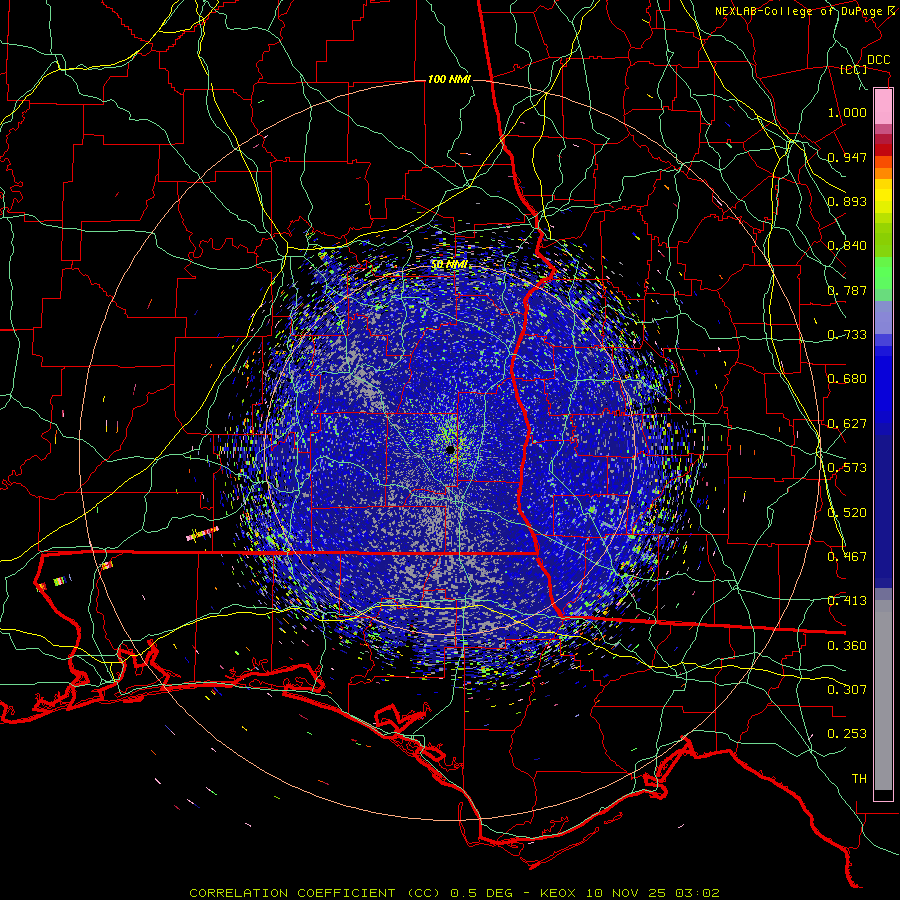Select the 0.893 legend value
900x900 pixels.
click(847, 201)
